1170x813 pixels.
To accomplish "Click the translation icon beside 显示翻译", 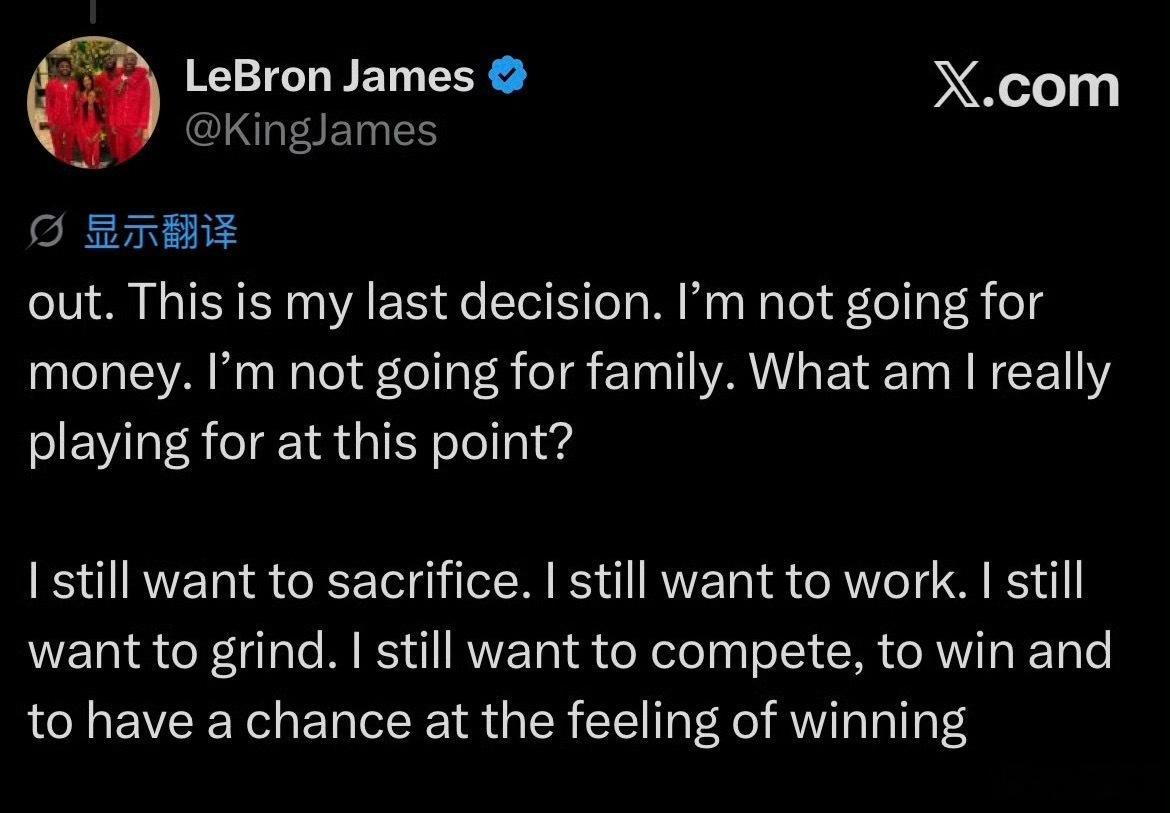I will pyautogui.click(x=46, y=231).
